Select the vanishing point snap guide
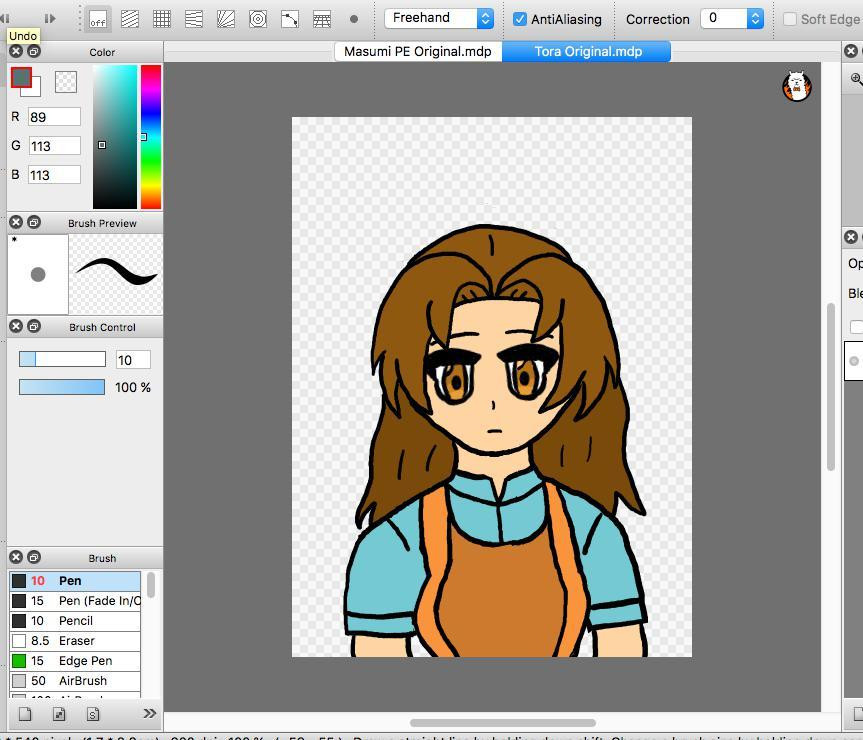 (194, 20)
